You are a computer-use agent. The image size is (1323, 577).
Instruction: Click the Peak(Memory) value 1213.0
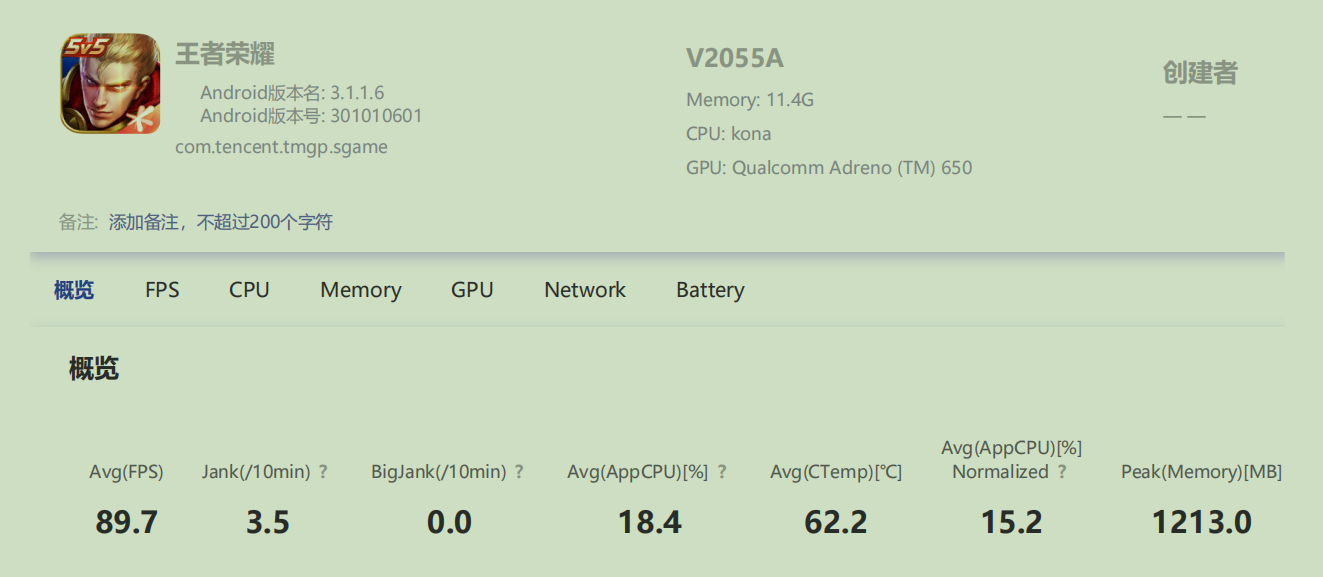point(1201,522)
